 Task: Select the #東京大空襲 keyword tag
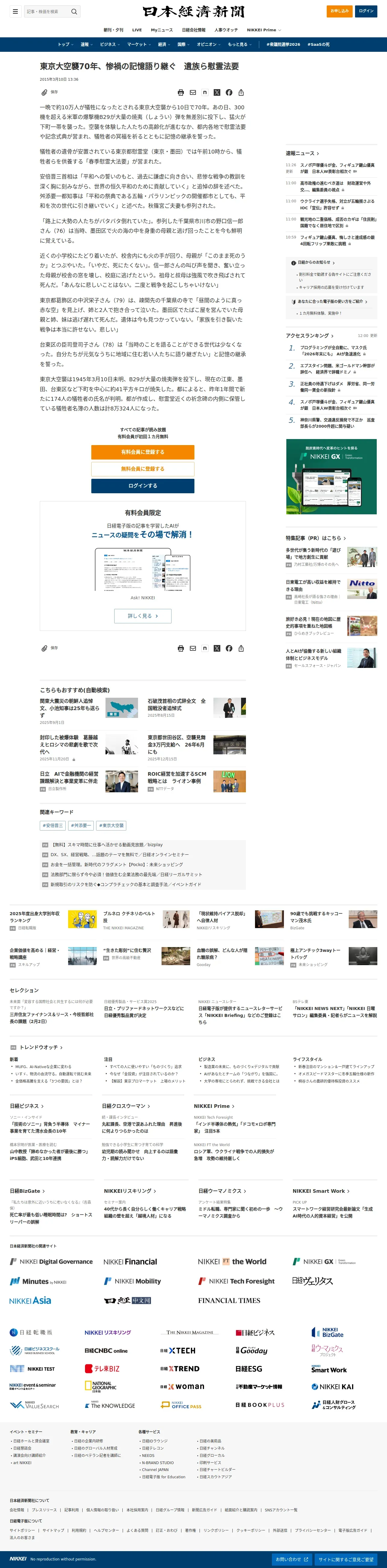112,825
